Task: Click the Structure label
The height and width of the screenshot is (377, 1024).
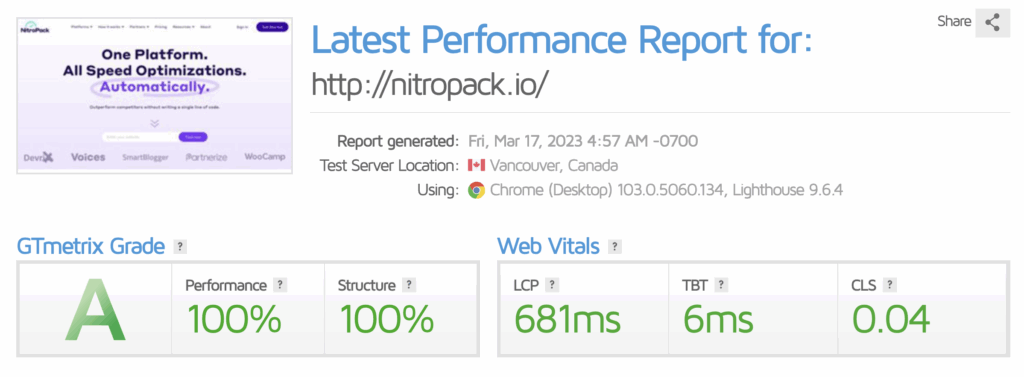Action: pos(366,286)
